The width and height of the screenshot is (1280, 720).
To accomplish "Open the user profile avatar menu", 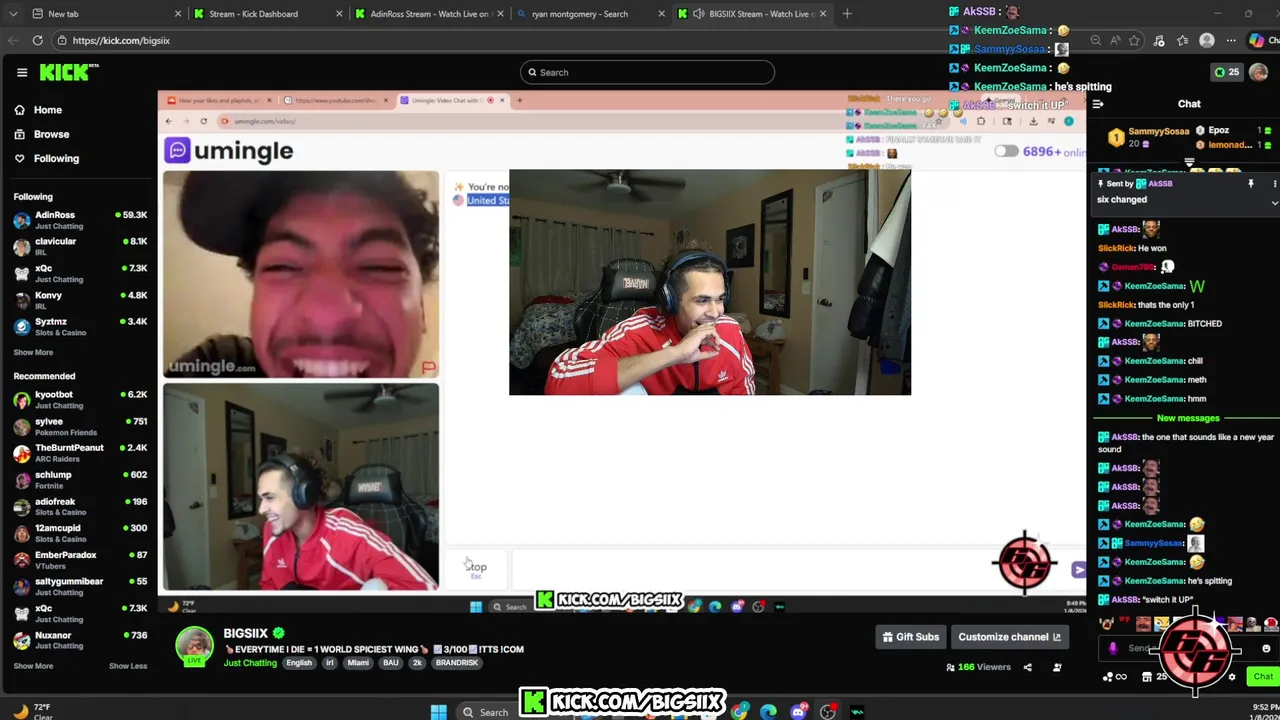I will point(1258,72).
